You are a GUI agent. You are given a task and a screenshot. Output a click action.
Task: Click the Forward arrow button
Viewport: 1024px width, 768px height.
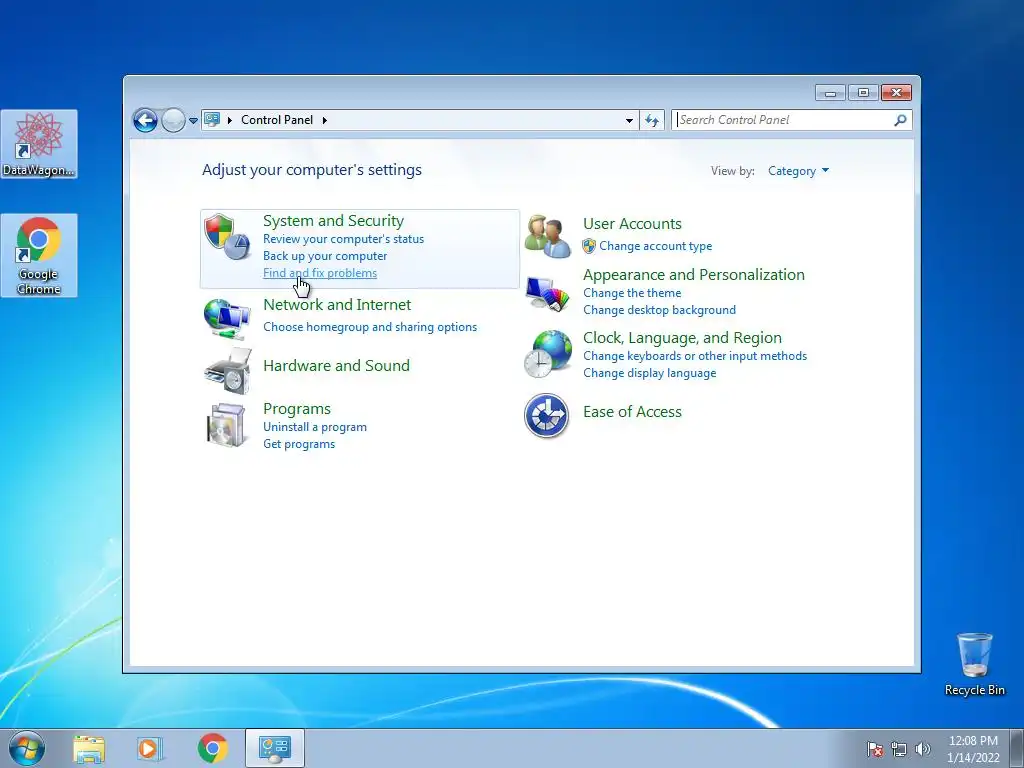coord(173,120)
